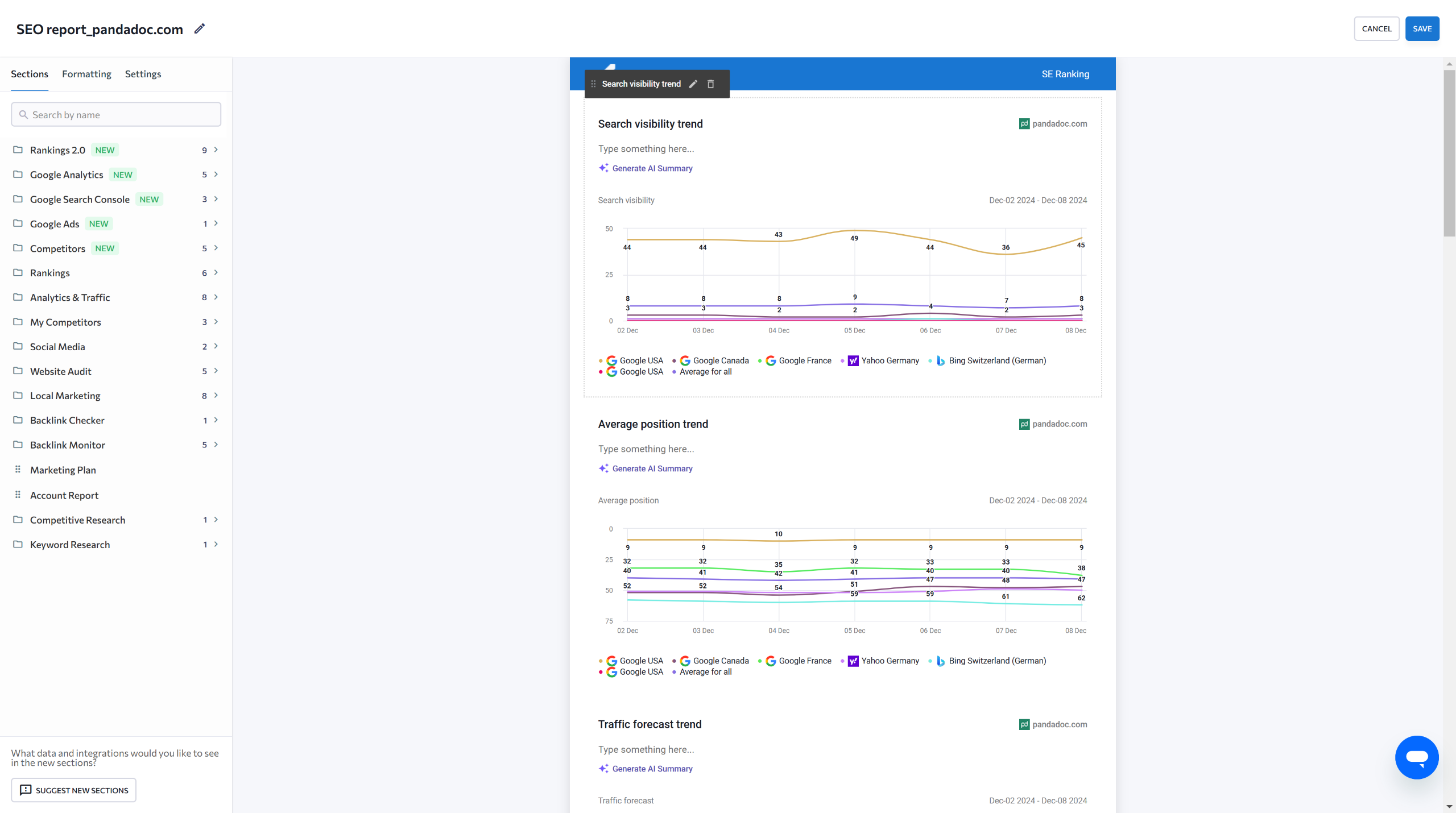The width and height of the screenshot is (1456, 813).
Task: Click the page vertical scrollbar thumb
Action: point(1449,154)
